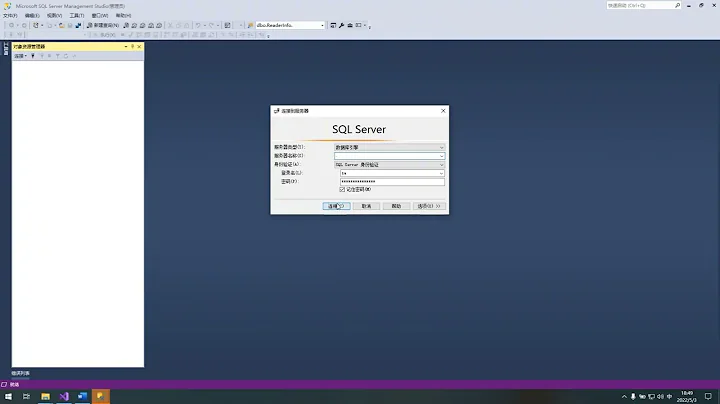720x404 pixels.
Task: Click the volume icon in system tray
Action: coord(660,397)
